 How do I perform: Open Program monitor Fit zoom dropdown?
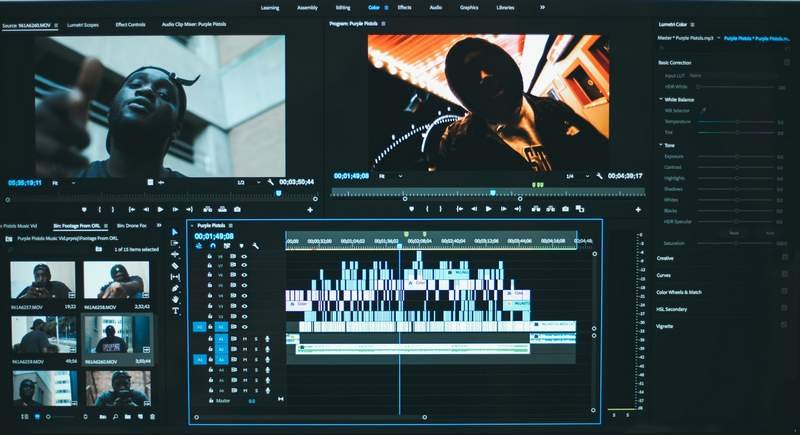390,176
